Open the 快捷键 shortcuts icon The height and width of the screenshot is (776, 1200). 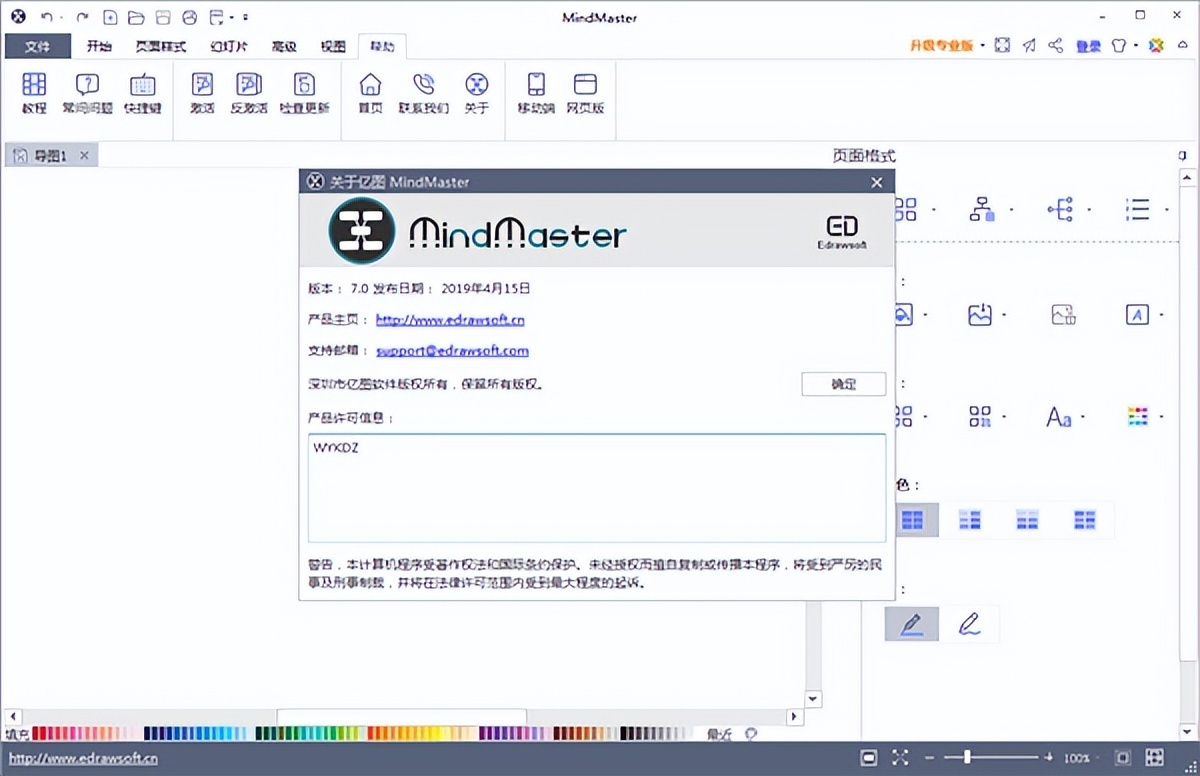click(142, 93)
